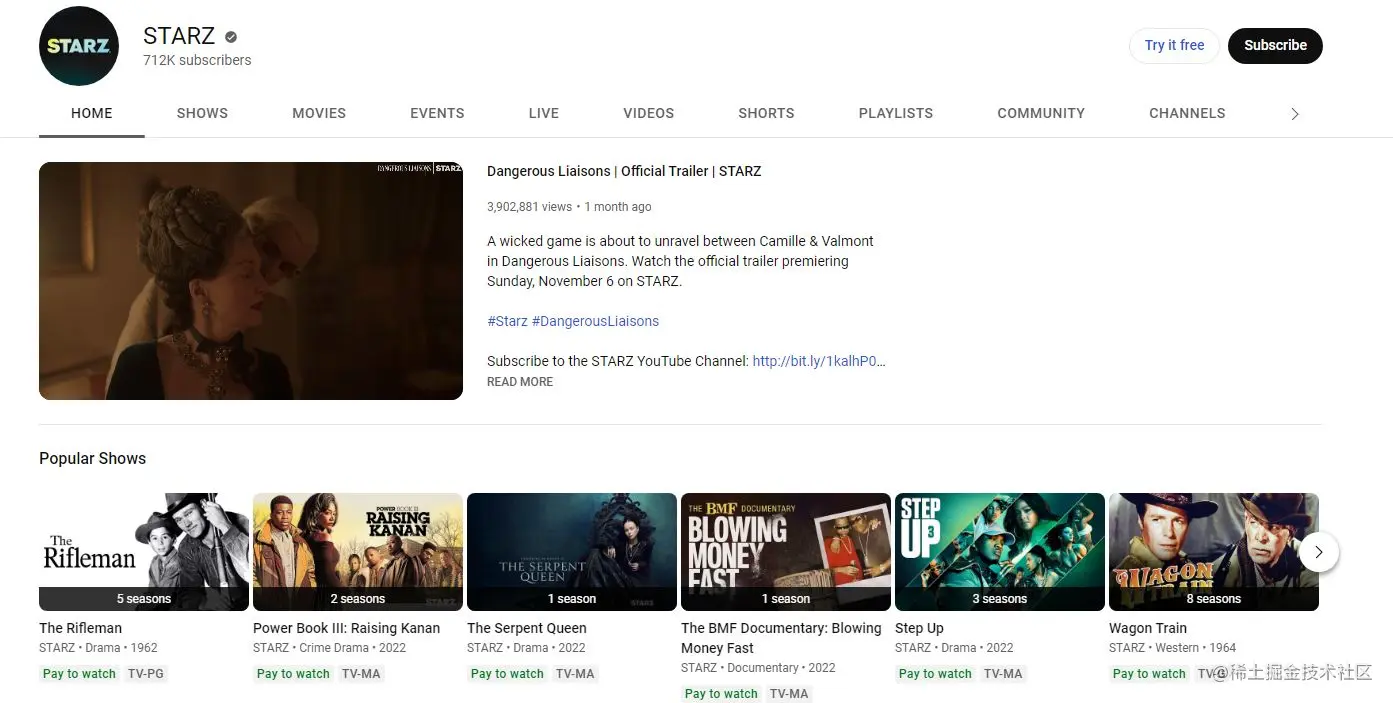This screenshot has width=1393, height=703.
Task: Open the Step Up show thumbnail
Action: tap(1000, 552)
